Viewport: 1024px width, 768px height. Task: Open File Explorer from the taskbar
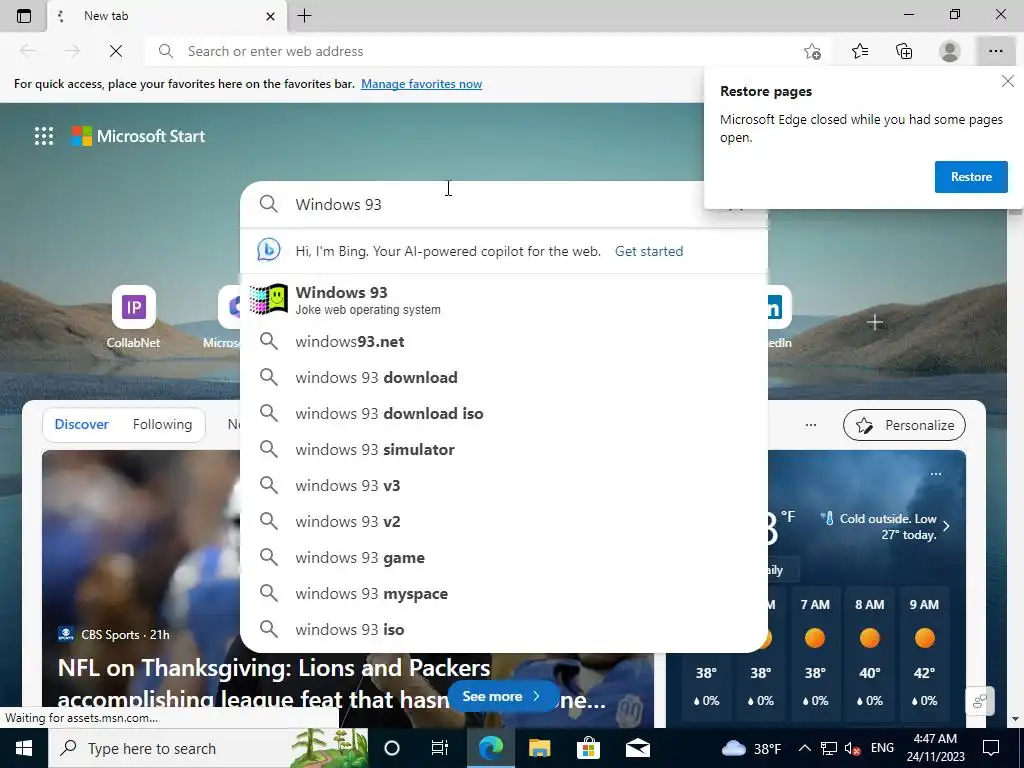pos(539,748)
